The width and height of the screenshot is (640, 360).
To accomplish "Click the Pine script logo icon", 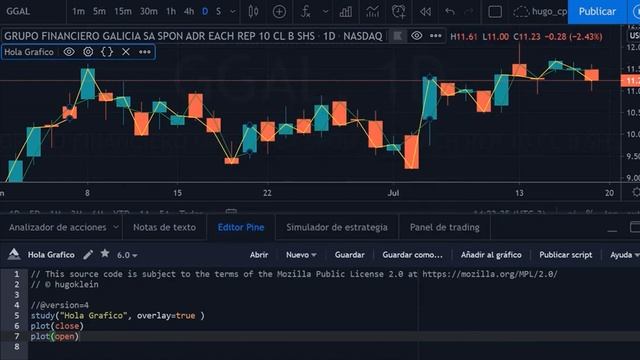I will coord(14,254).
